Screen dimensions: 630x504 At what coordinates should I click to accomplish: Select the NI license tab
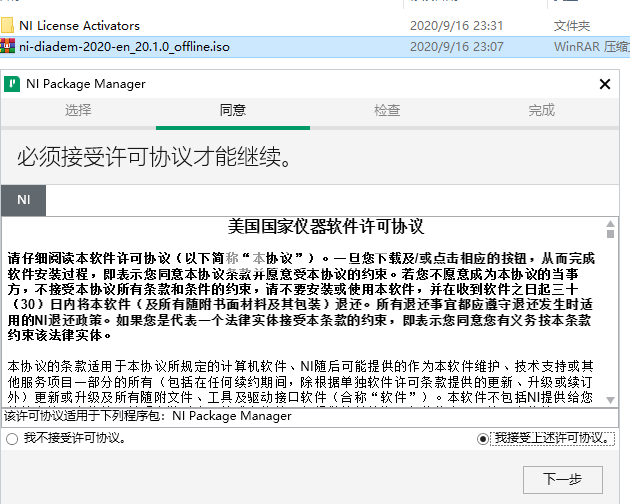[24, 200]
